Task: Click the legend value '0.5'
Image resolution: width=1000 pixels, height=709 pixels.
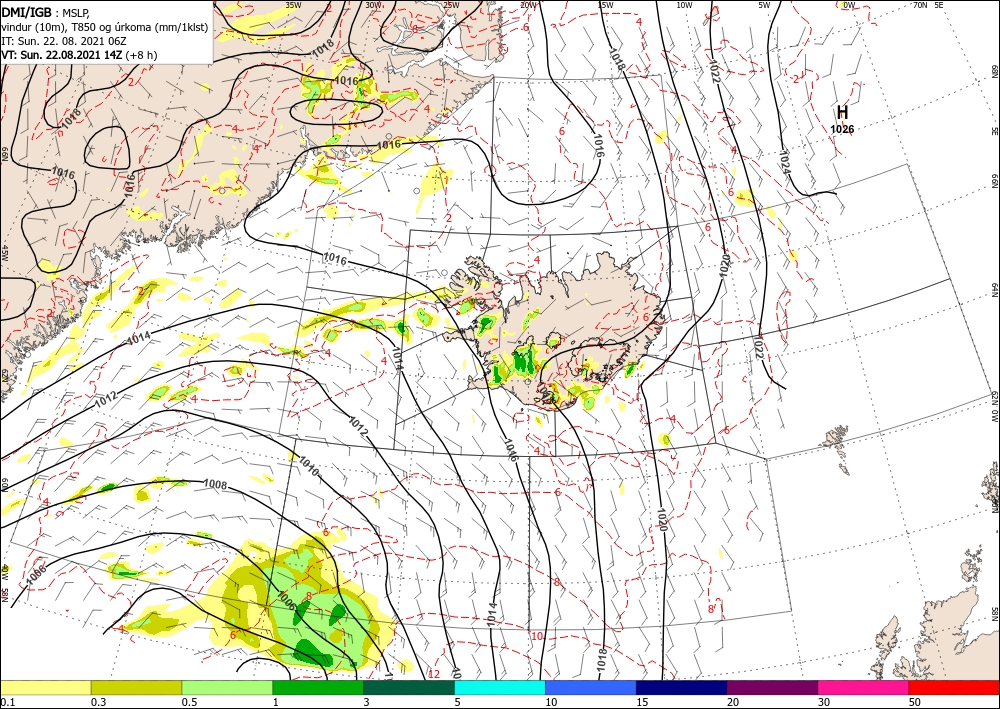Action: [x=188, y=702]
